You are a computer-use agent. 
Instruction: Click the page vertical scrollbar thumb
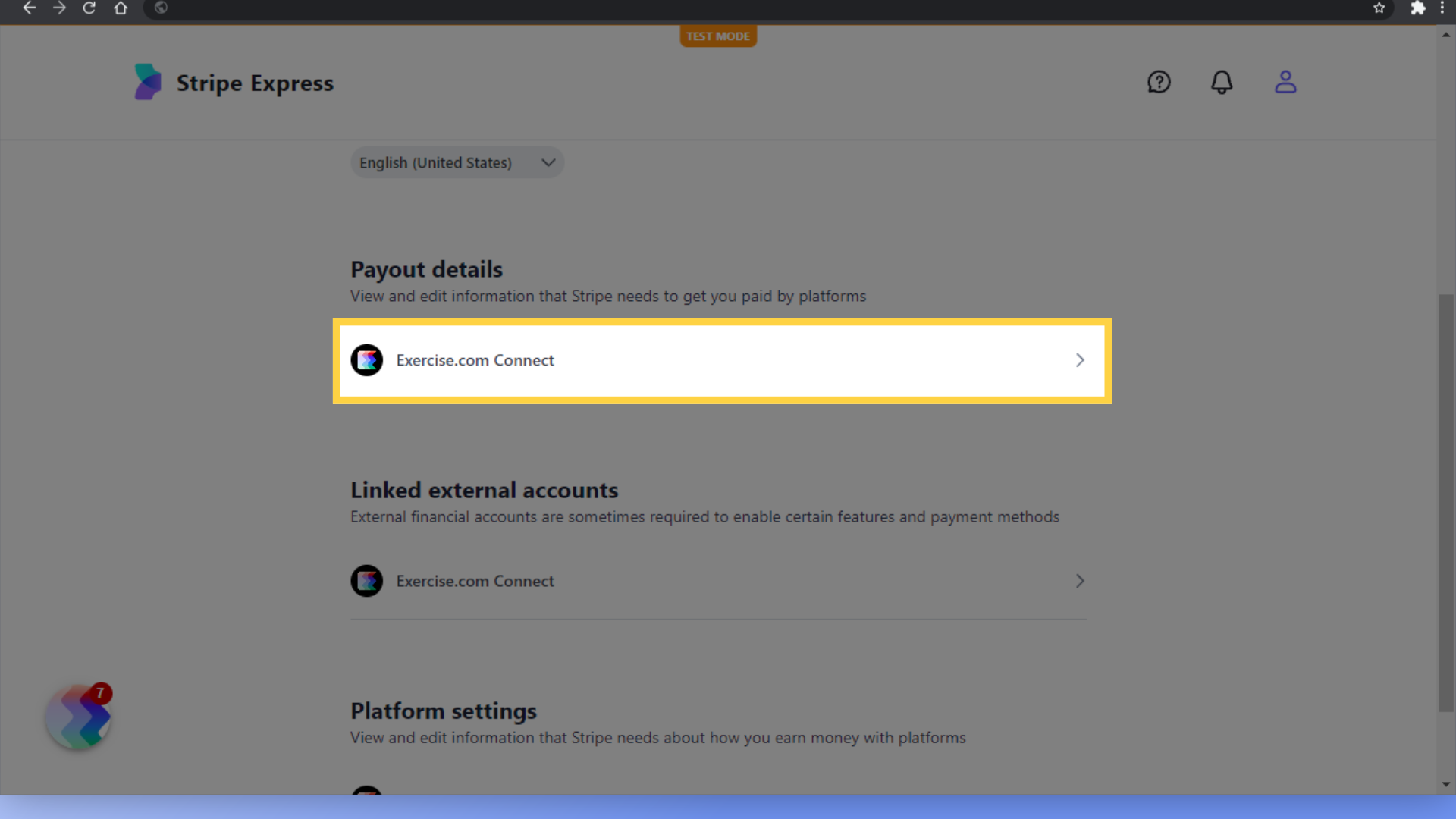(x=1446, y=503)
